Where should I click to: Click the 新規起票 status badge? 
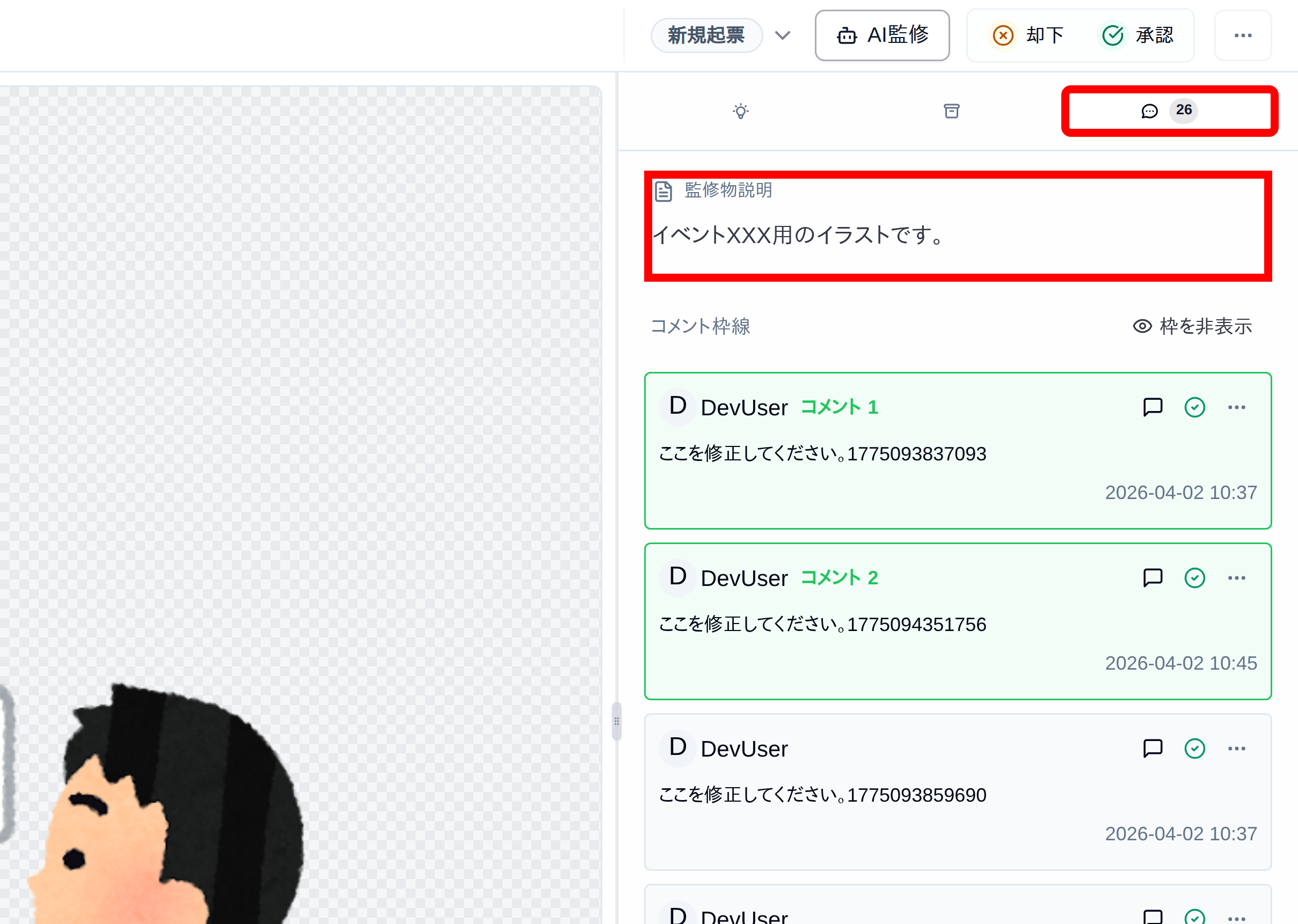706,35
